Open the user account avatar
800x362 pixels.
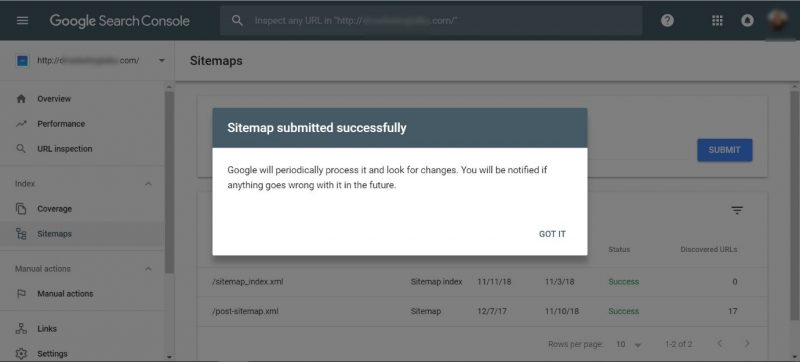point(778,20)
